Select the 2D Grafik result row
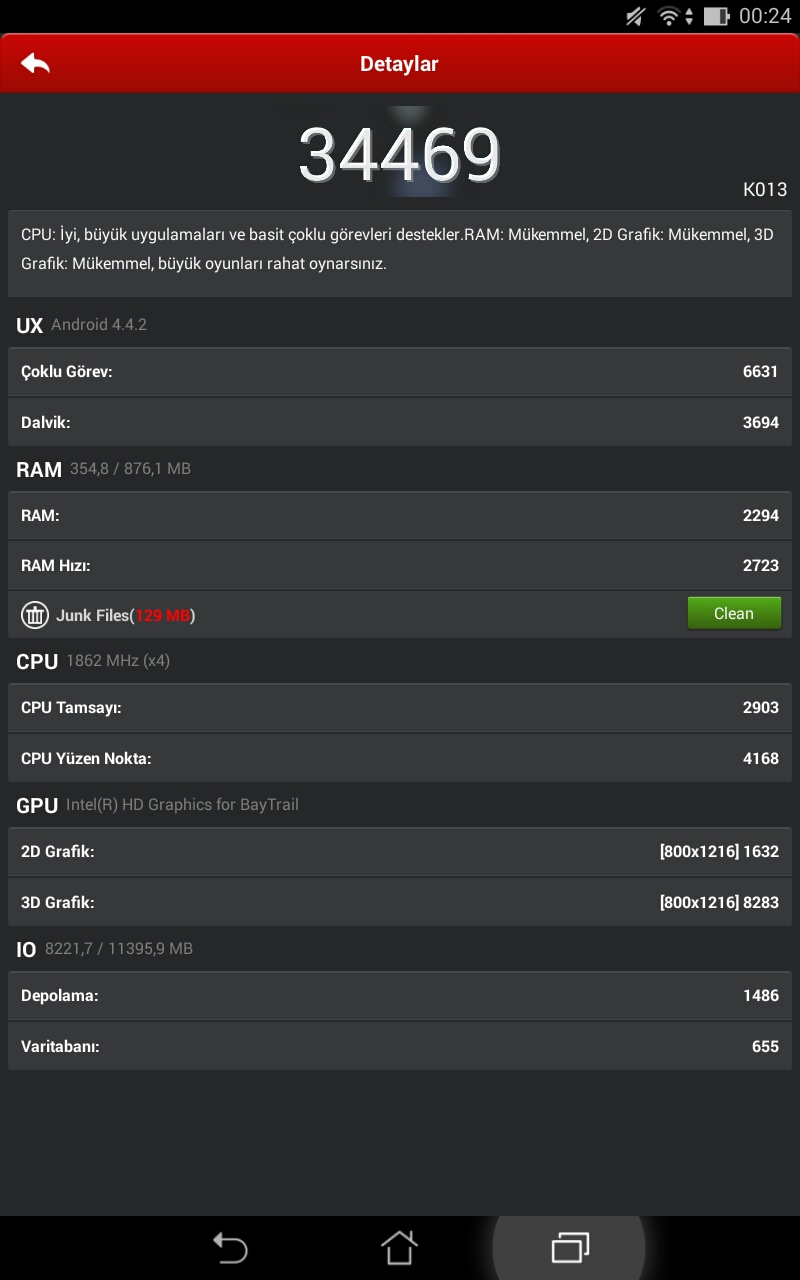 point(400,852)
